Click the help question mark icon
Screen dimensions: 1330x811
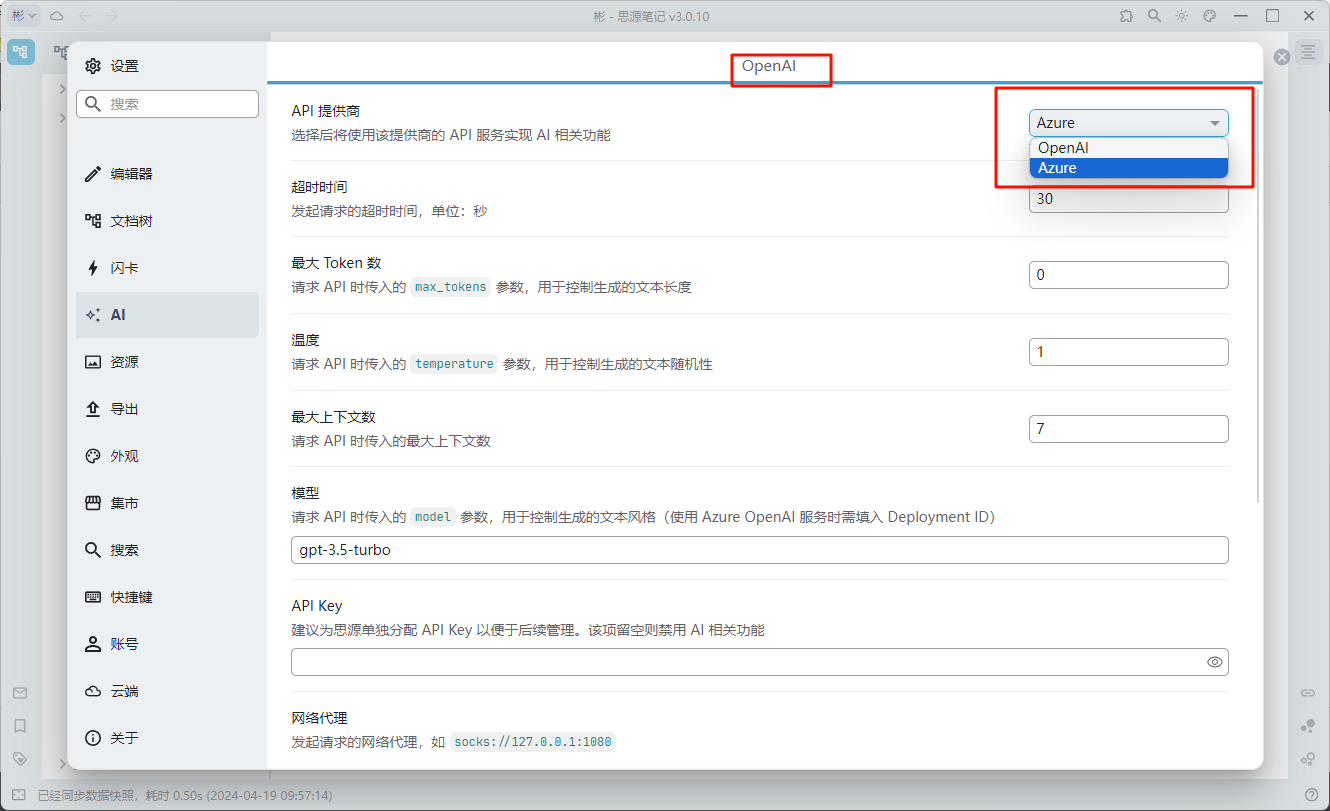(1312, 795)
